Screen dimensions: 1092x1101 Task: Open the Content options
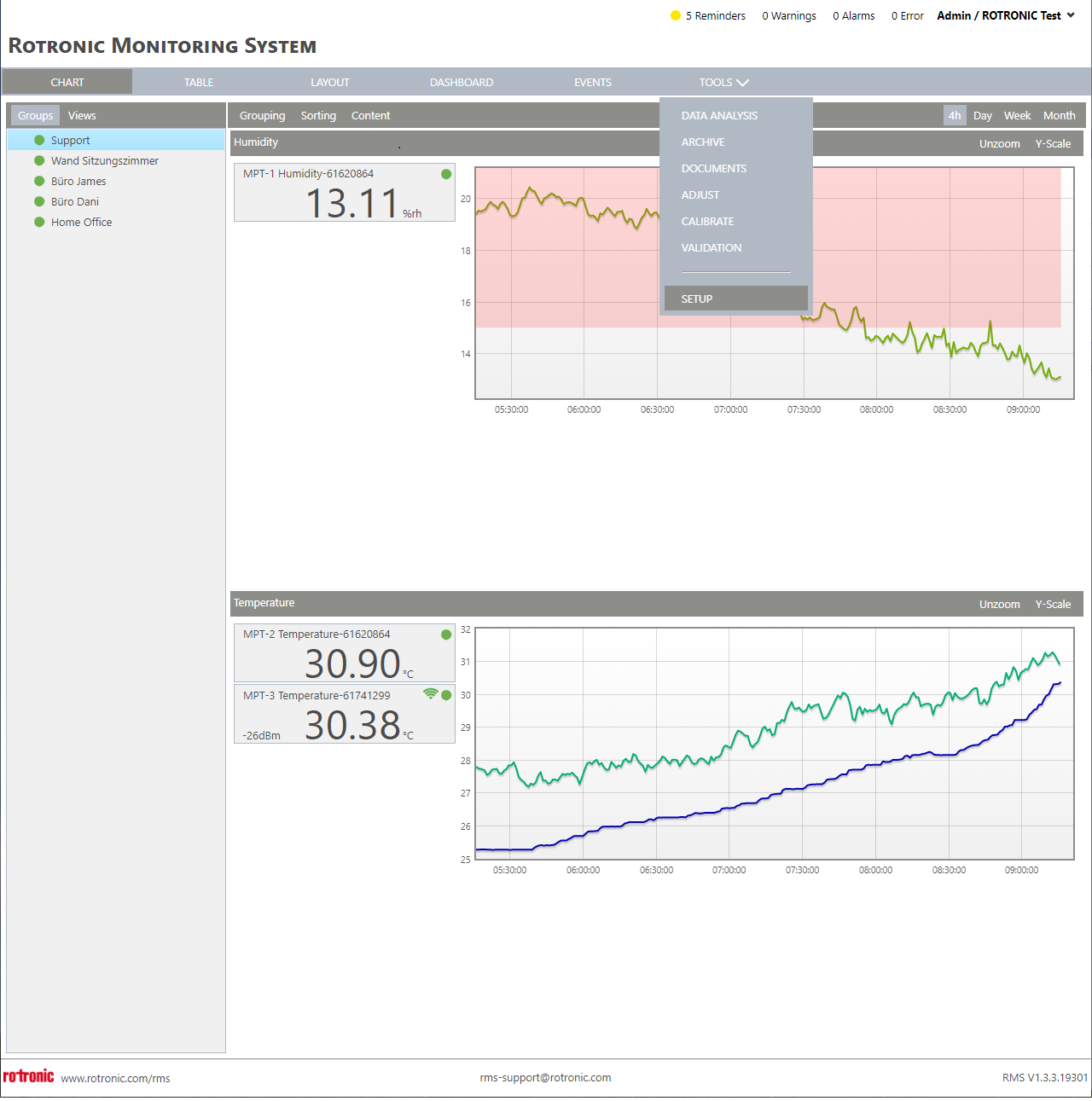pos(370,116)
